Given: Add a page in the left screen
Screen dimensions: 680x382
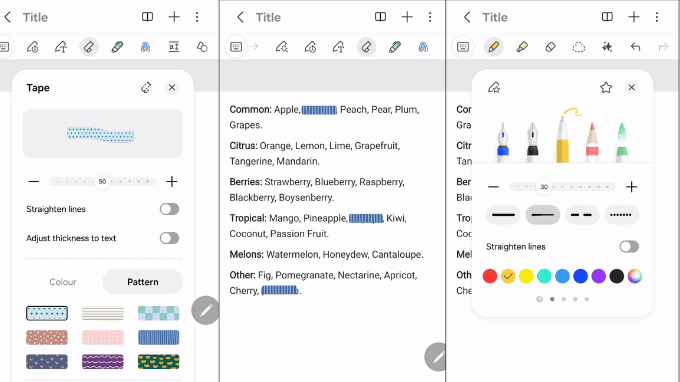Looking at the screenshot, I should (174, 17).
